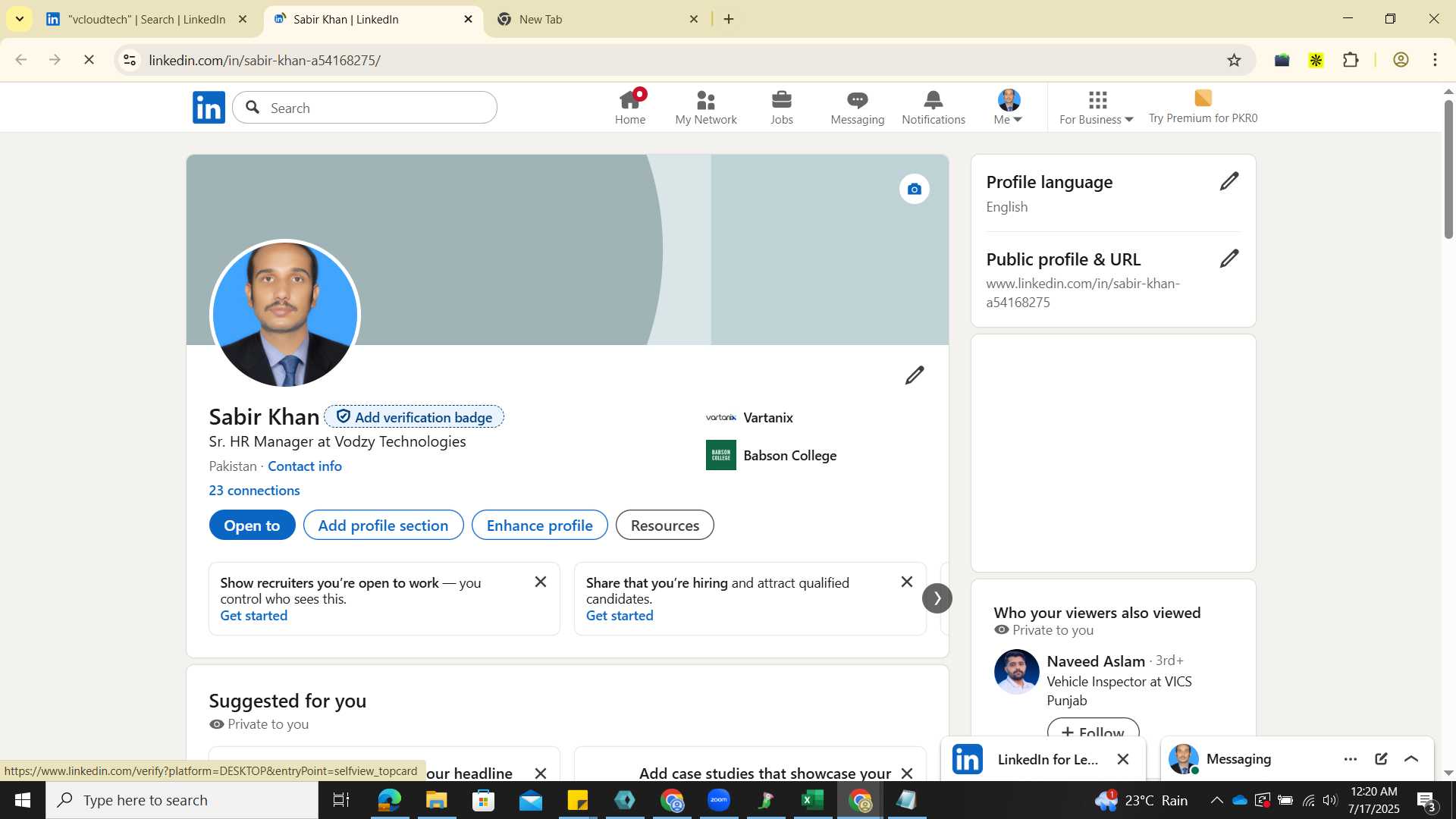Open Windows Start menu
Screen dimensions: 1456x819
pos(23,800)
